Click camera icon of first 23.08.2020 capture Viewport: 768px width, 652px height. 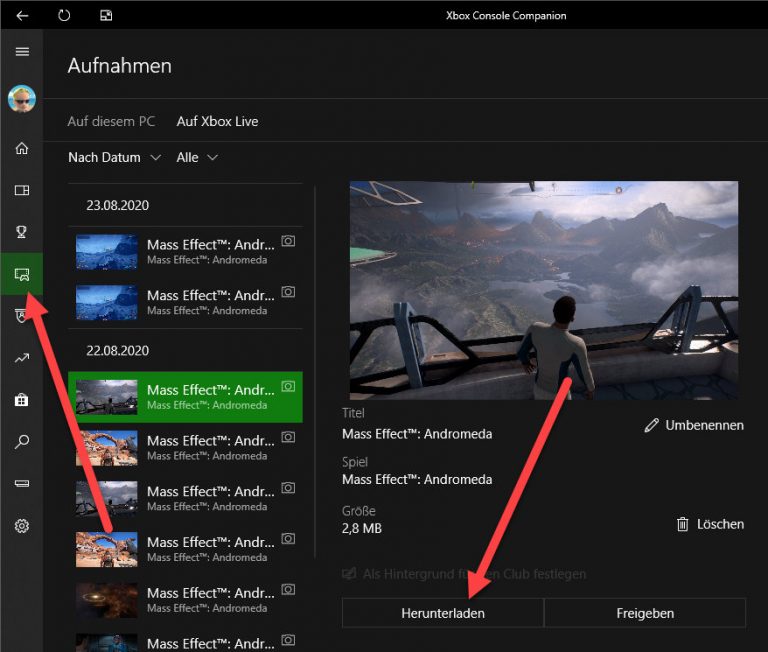coord(288,241)
